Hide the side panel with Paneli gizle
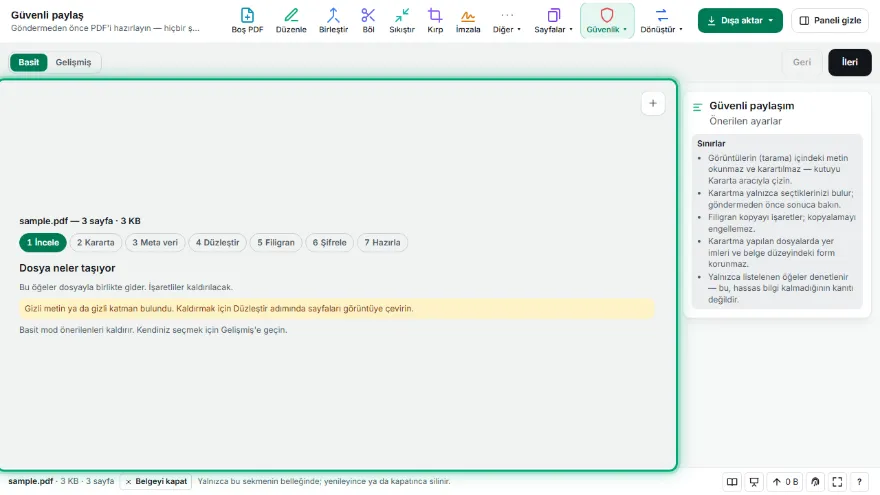The image size is (880, 495). tap(829, 20)
